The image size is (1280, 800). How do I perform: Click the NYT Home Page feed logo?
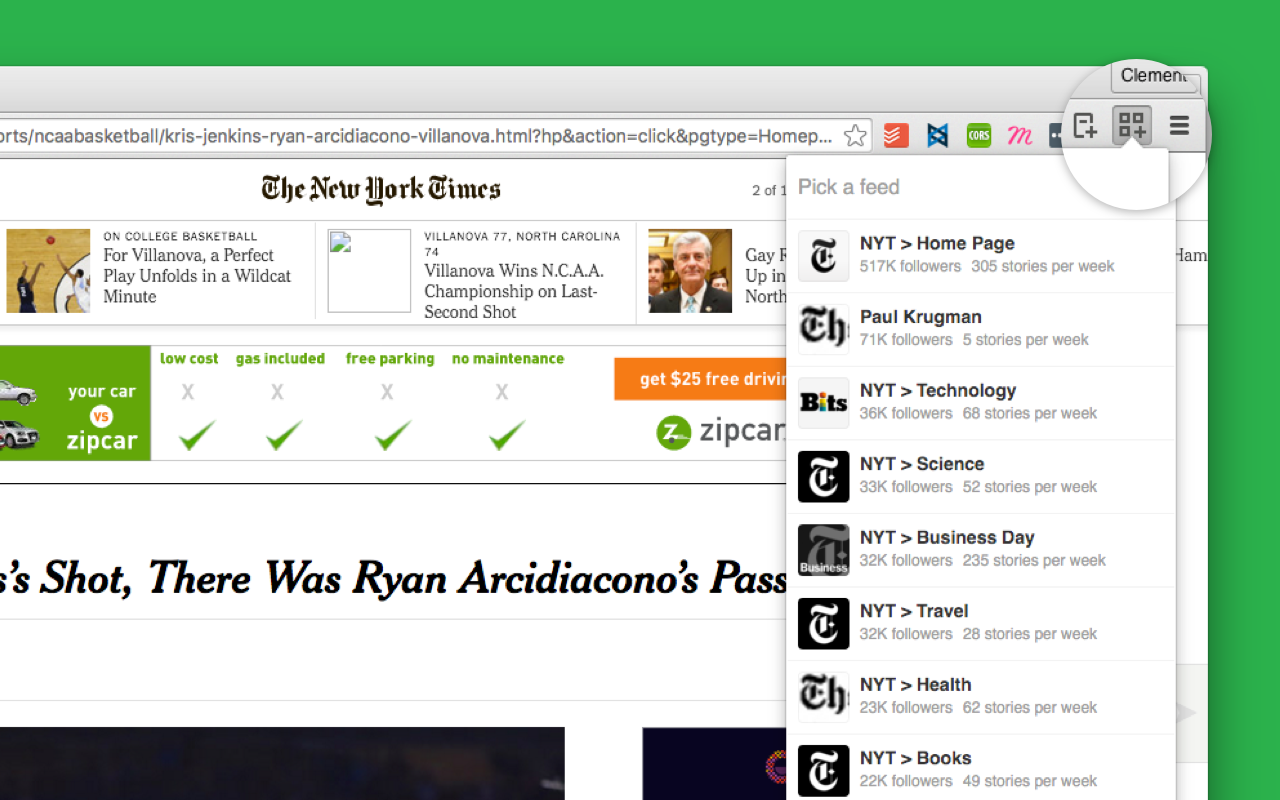click(x=824, y=256)
